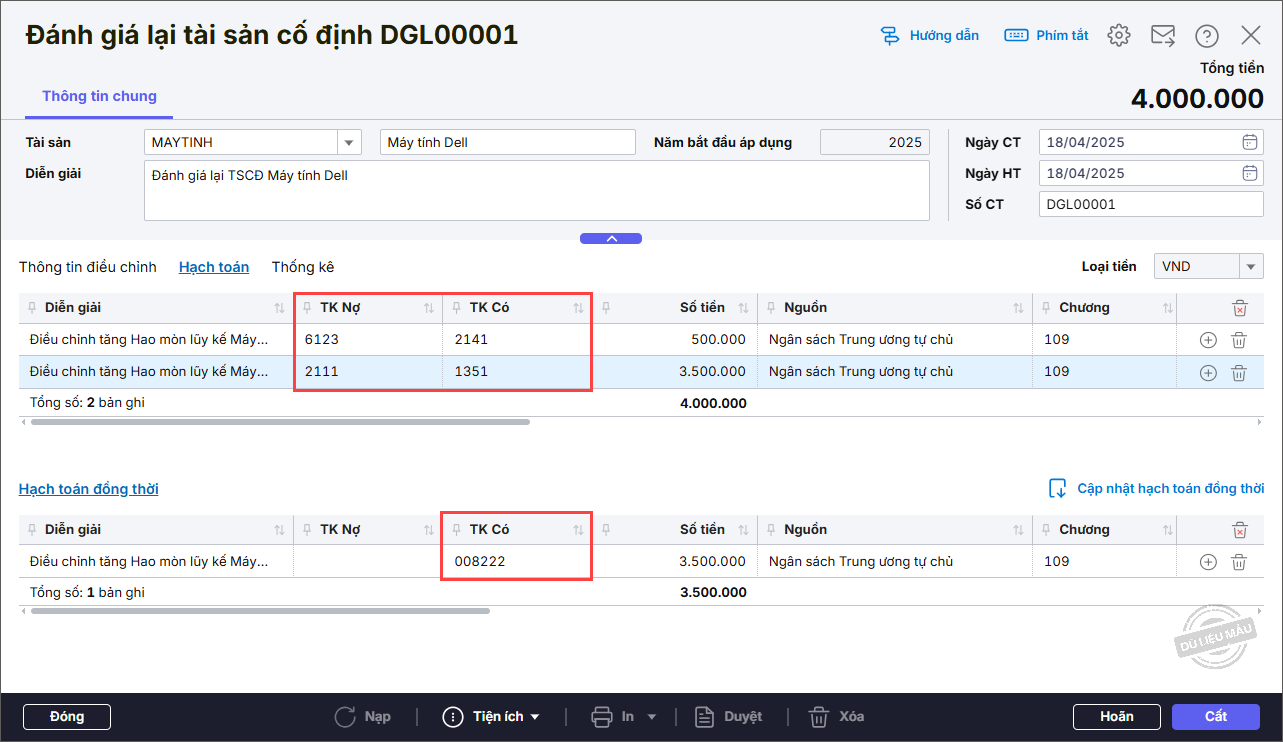
Task: Click the top table horizontal scrollbar
Action: tap(280, 422)
